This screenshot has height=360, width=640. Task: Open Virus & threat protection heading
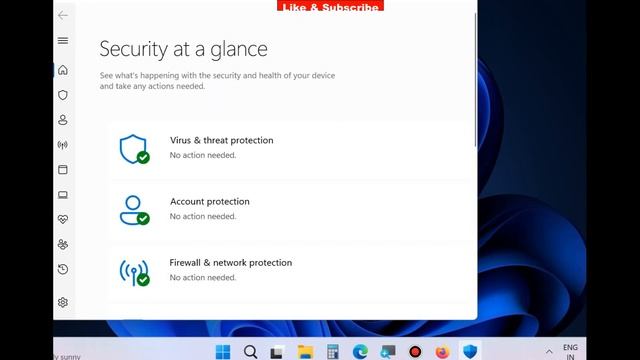pos(222,140)
